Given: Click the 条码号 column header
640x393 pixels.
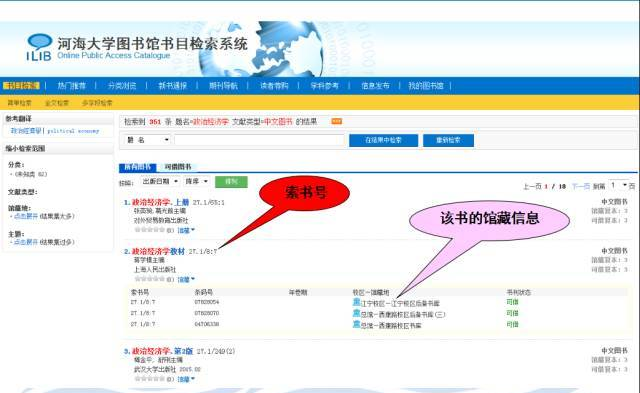Looking at the screenshot, I should point(203,292).
